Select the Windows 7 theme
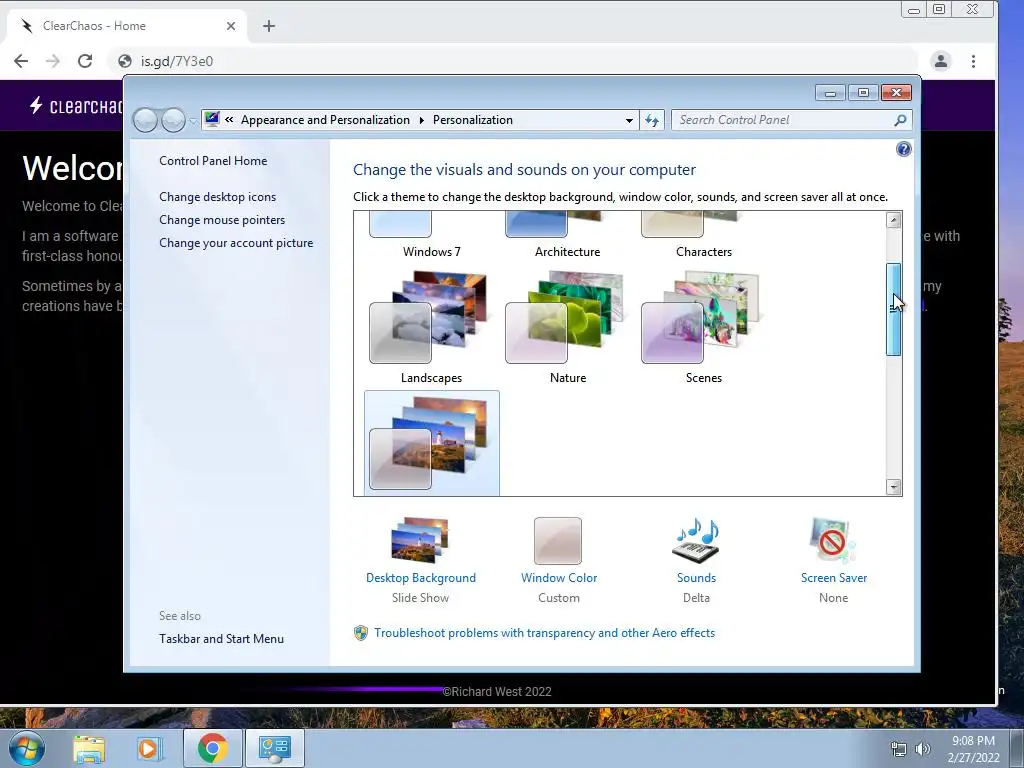1024x768 pixels. tap(431, 236)
